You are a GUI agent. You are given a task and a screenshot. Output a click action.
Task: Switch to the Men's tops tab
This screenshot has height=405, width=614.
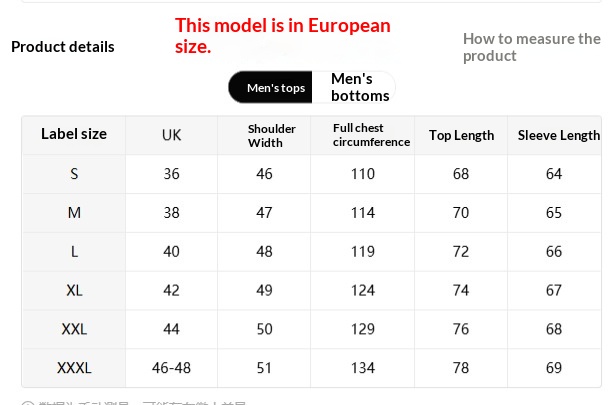[x=275, y=88]
